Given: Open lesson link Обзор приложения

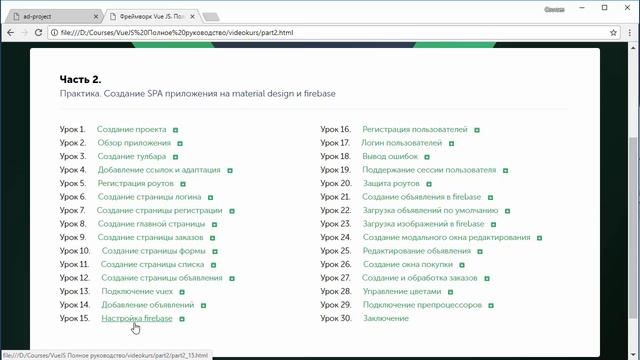Looking at the screenshot, I should (x=134, y=143).
